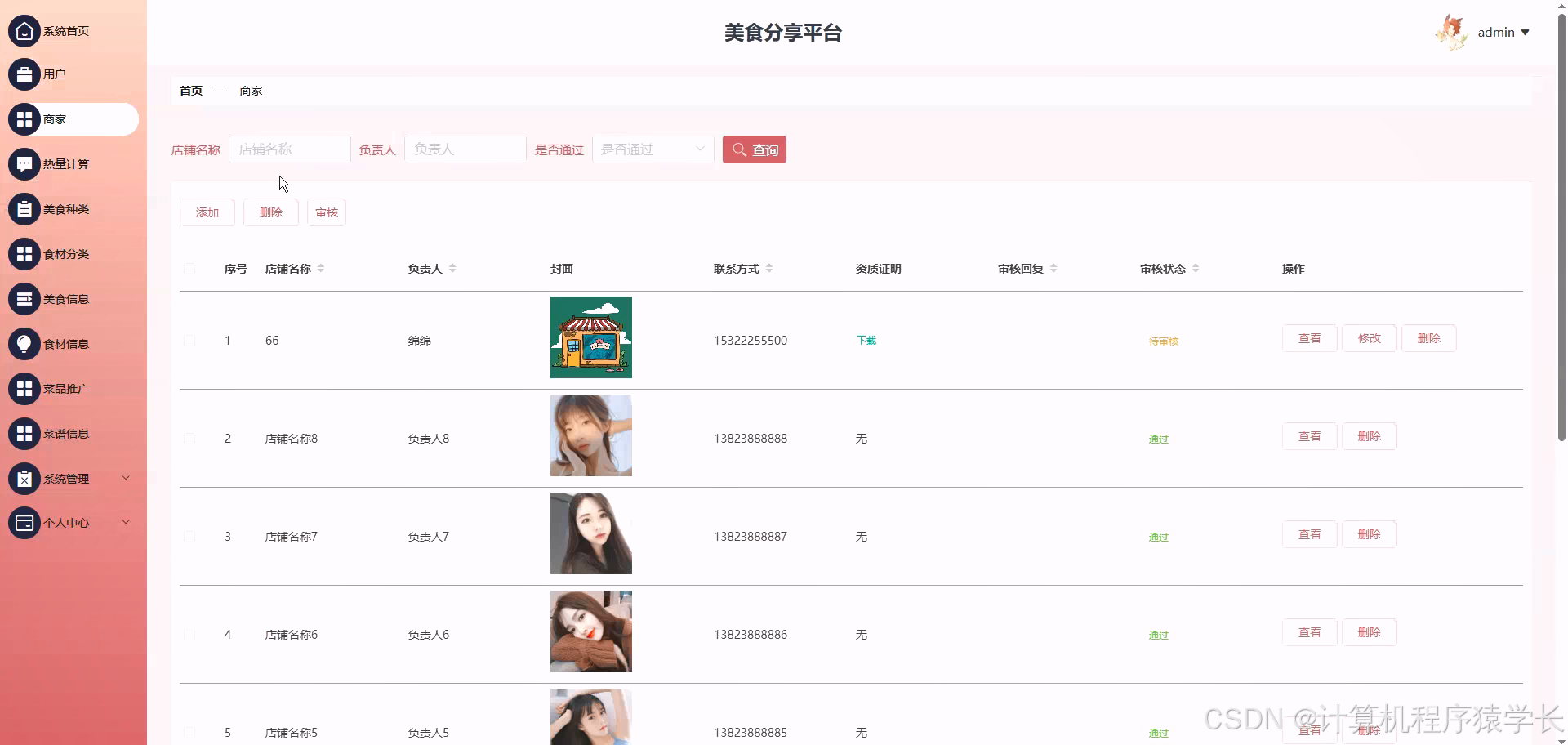
Task: Sort 店铺名称 column with arrows
Action: [321, 269]
